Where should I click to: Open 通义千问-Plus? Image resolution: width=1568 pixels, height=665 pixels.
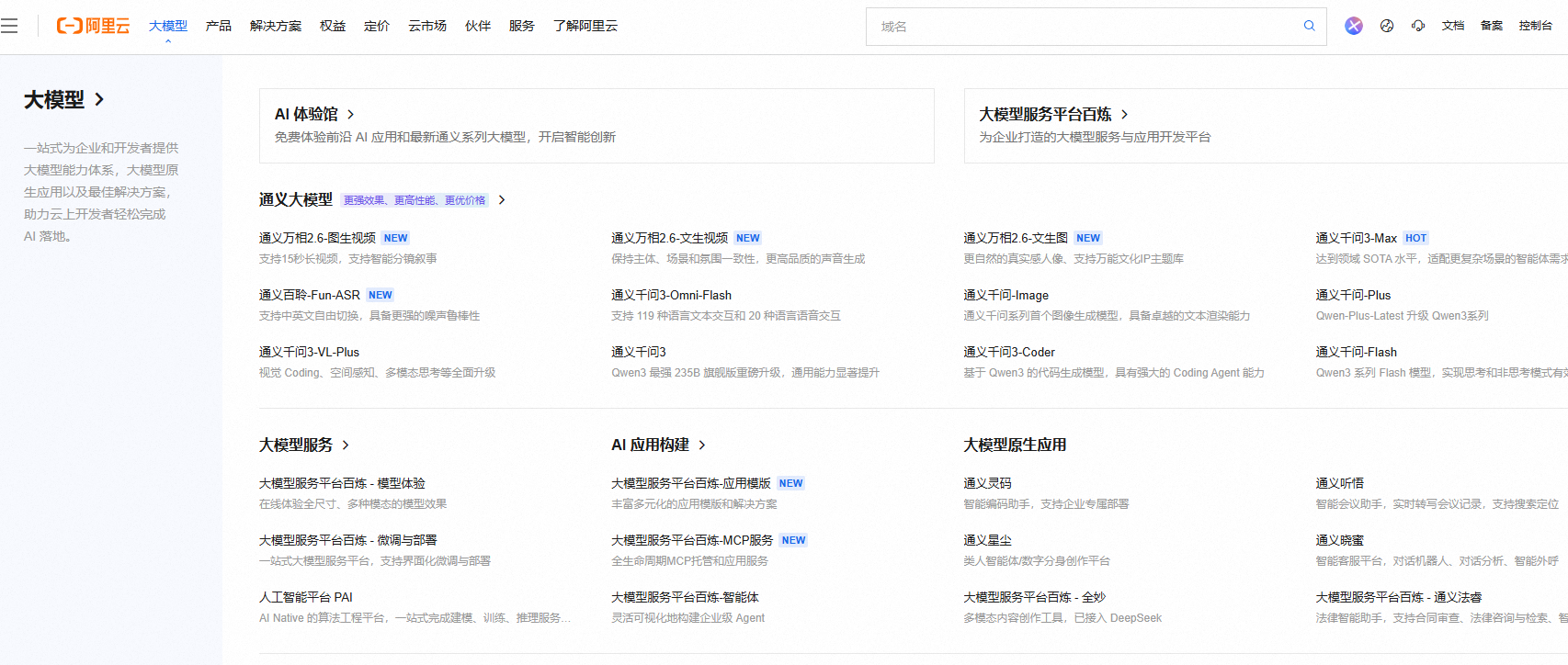(x=1353, y=295)
